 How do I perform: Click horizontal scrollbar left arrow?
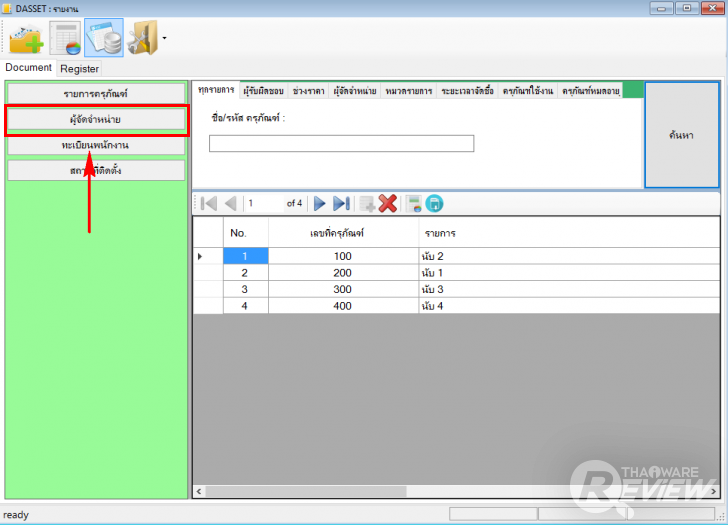coord(199,491)
